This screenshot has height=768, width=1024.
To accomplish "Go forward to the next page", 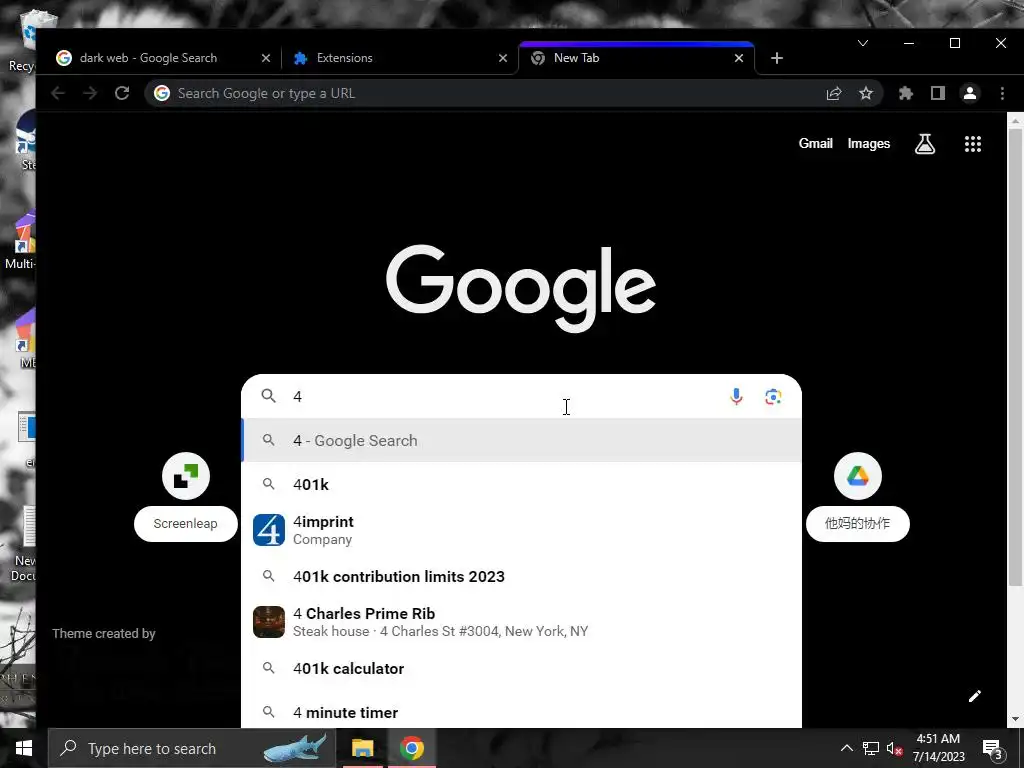I will 90,93.
